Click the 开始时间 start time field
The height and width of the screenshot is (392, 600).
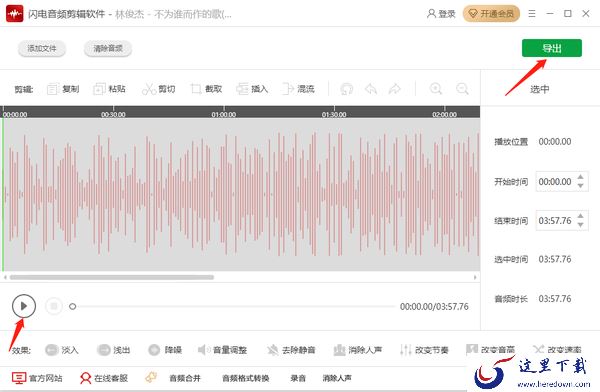point(555,181)
